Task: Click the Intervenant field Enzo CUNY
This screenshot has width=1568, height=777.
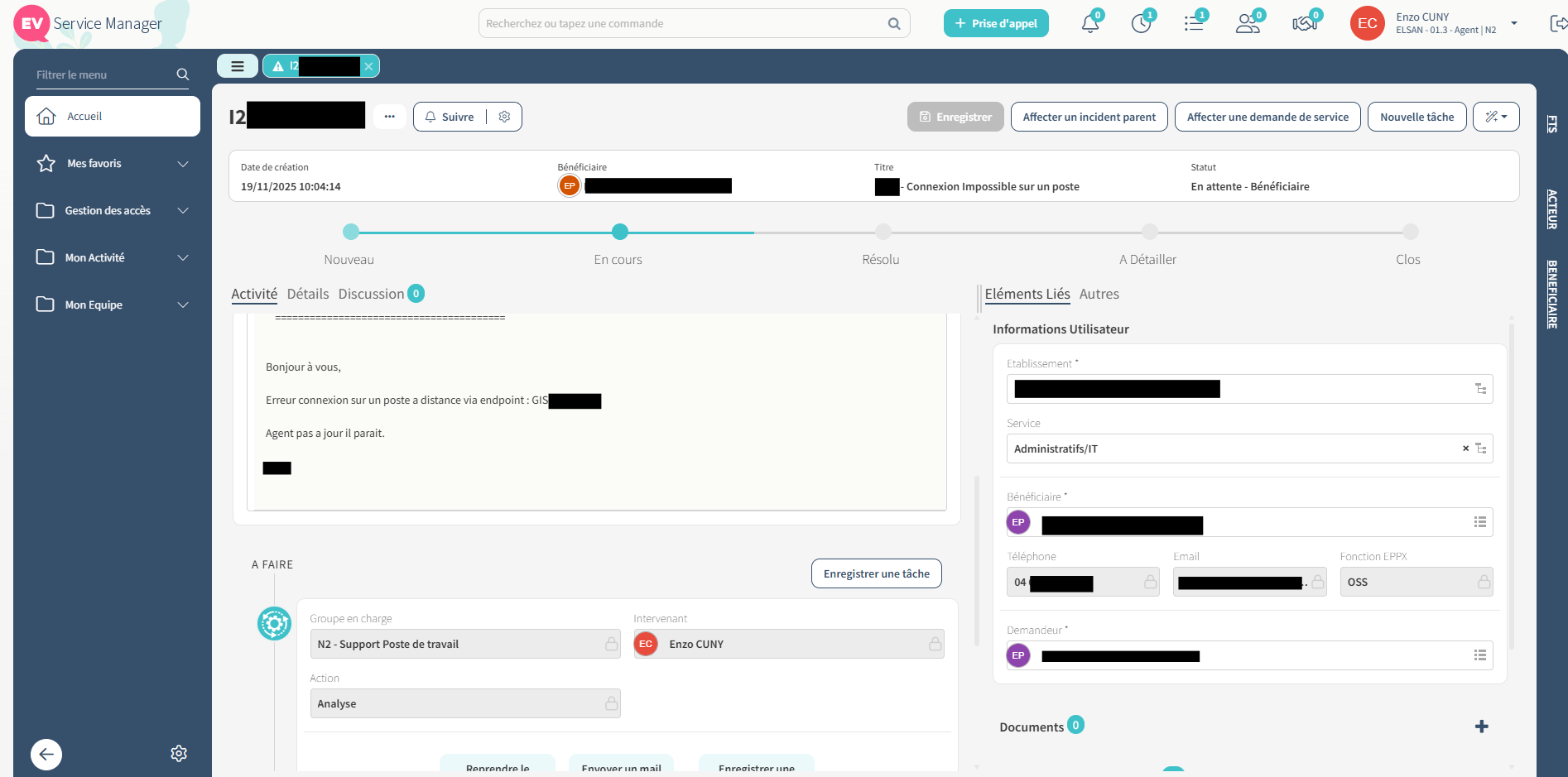Action: tap(789, 644)
